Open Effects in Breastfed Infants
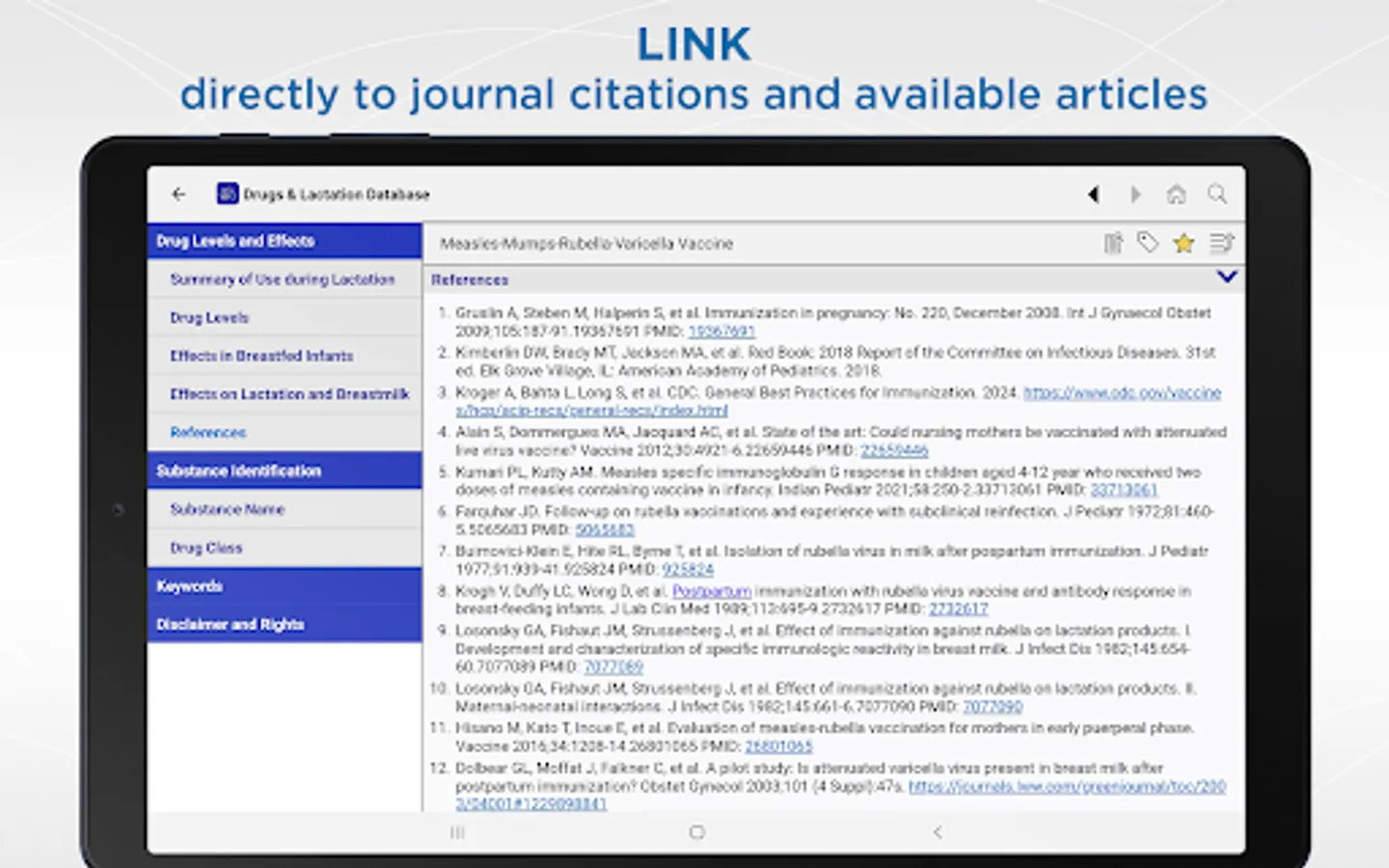 click(285, 356)
